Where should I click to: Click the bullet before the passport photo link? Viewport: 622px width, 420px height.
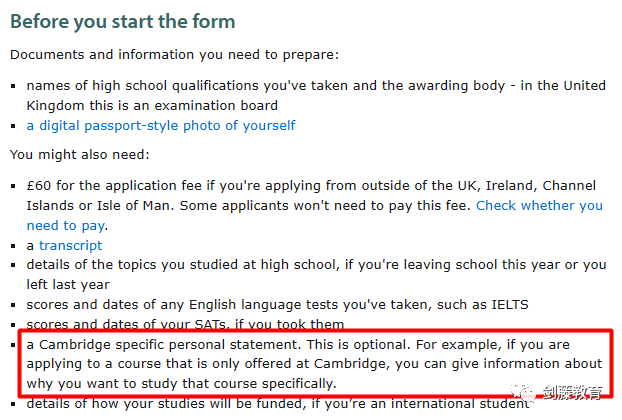13,126
